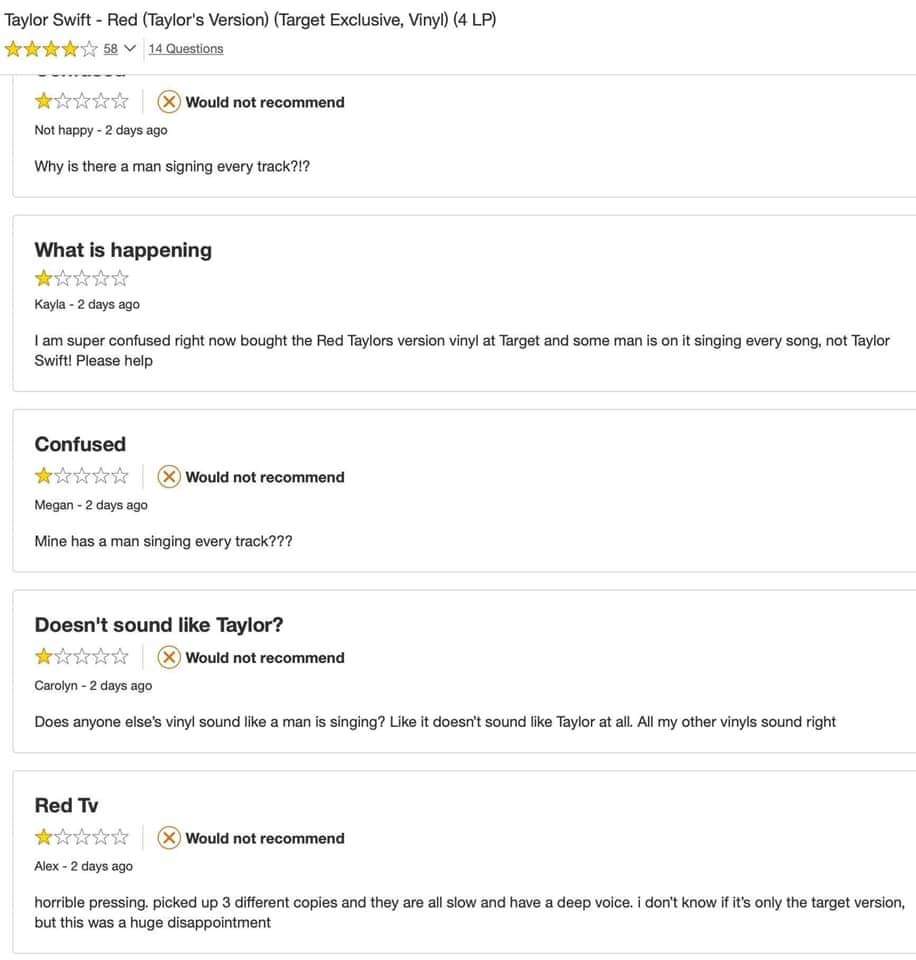The image size is (916, 960).
Task: Click the "Red Tv" review title
Action: (66, 806)
